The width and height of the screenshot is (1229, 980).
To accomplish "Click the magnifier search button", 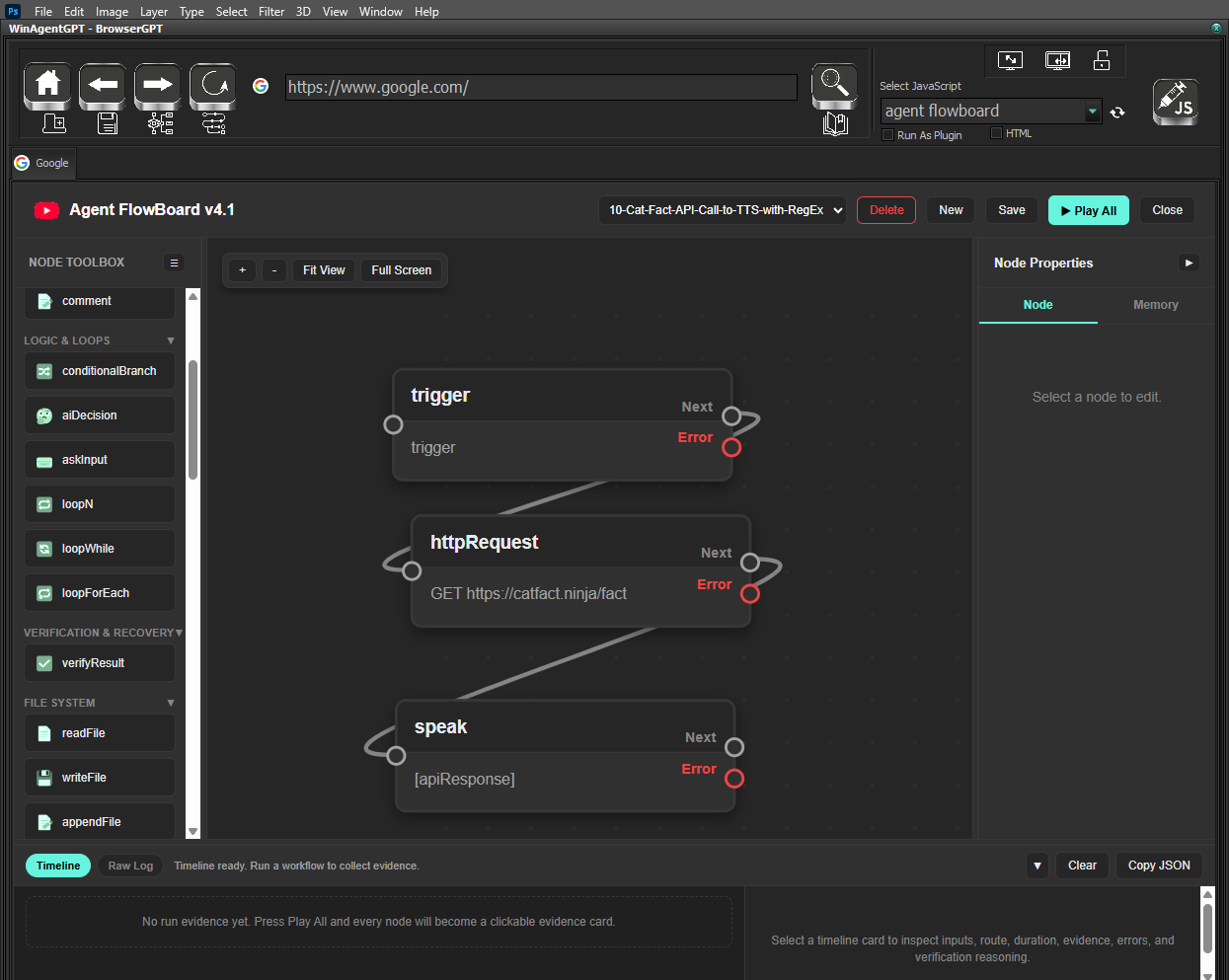I will 834,86.
